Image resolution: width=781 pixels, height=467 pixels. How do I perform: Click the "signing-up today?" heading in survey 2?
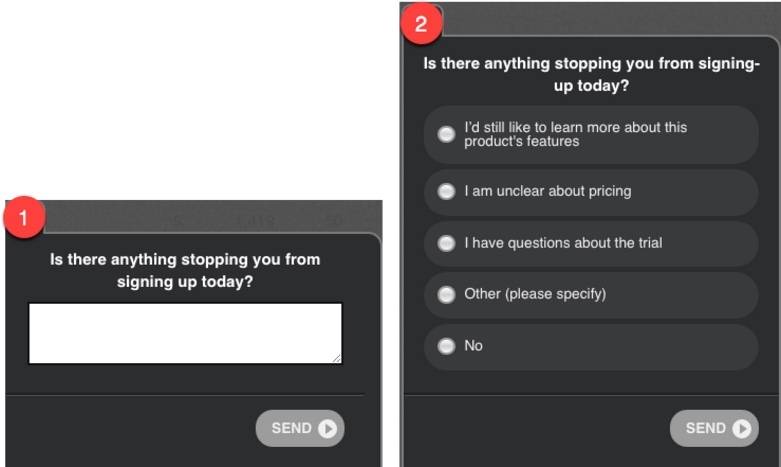coord(591,74)
